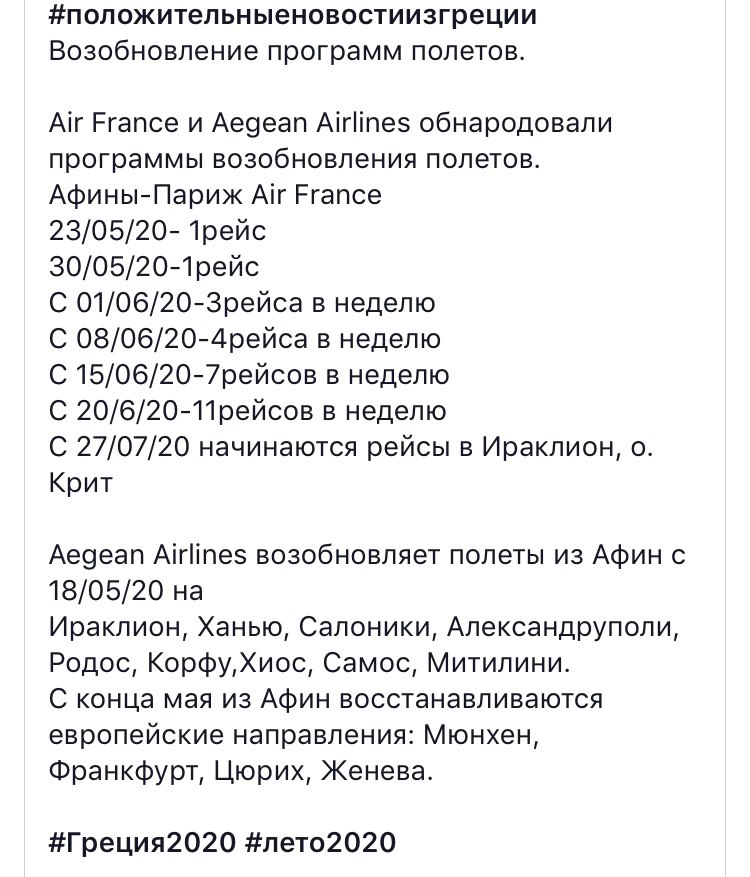The image size is (750, 877).
Task: Click the '23/05/20- 1рейс' line
Action: coord(157,231)
